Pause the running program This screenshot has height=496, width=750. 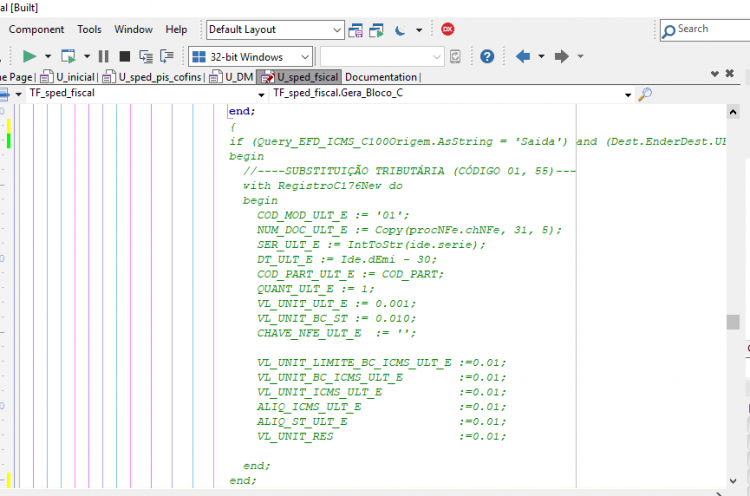103,56
